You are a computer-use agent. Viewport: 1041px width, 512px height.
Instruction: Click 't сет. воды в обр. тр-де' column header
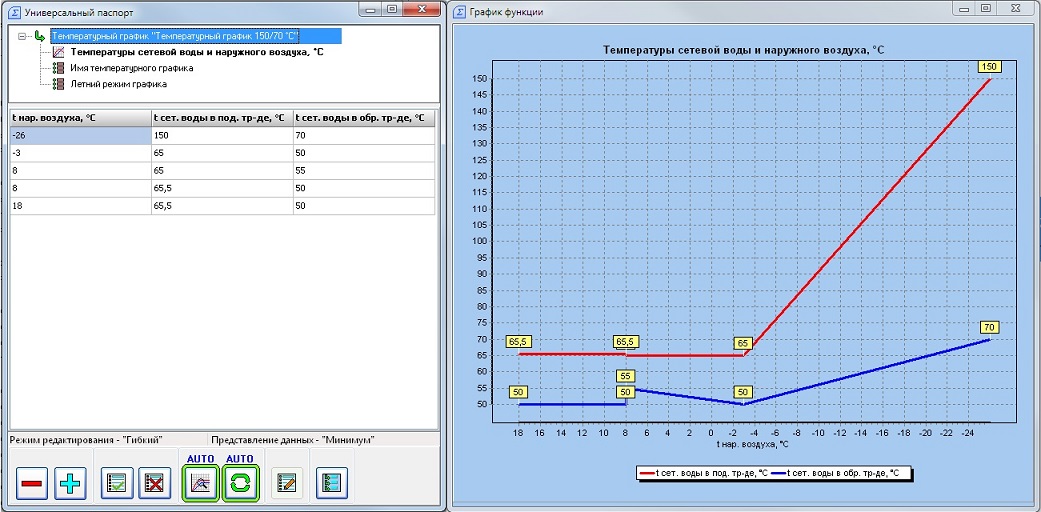363,118
